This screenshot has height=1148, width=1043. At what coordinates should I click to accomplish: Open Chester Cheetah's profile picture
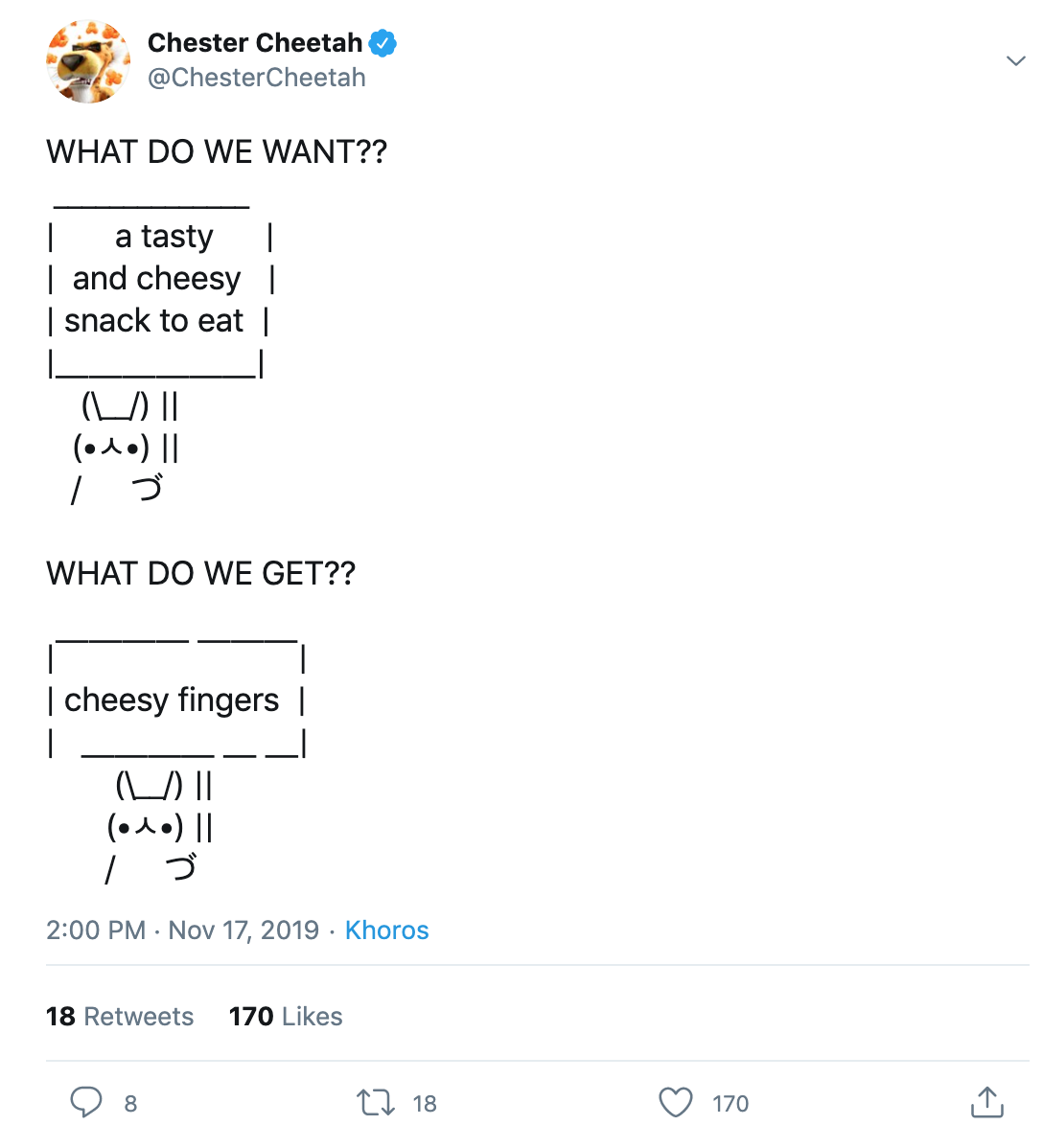(x=87, y=61)
